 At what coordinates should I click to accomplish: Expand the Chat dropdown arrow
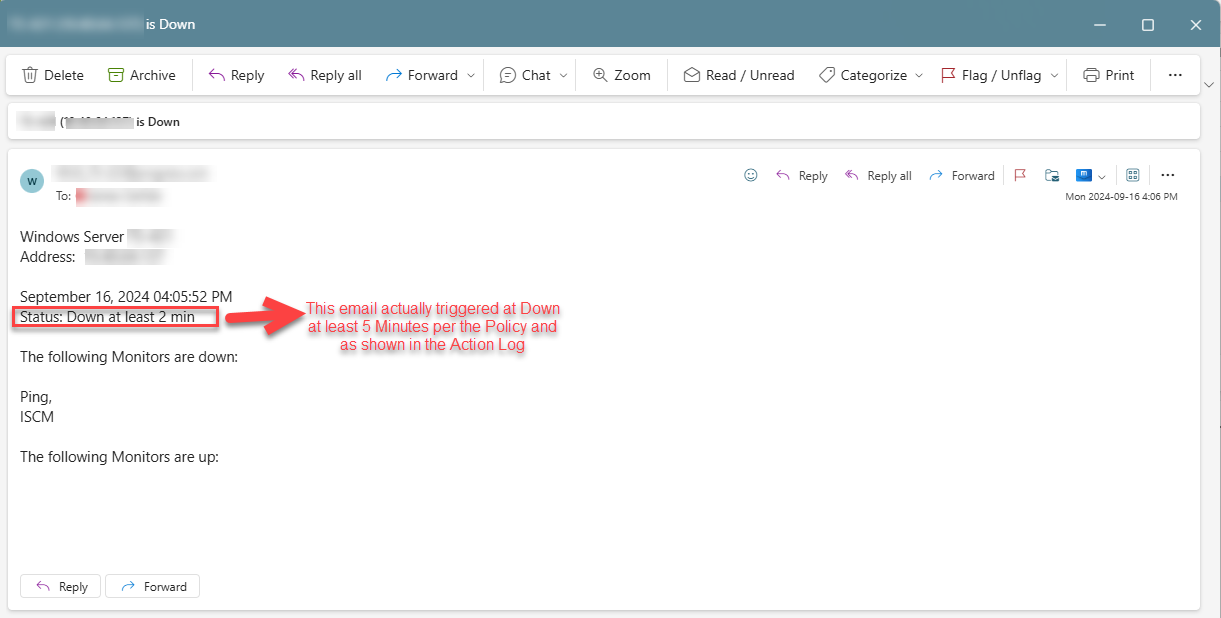[x=563, y=75]
